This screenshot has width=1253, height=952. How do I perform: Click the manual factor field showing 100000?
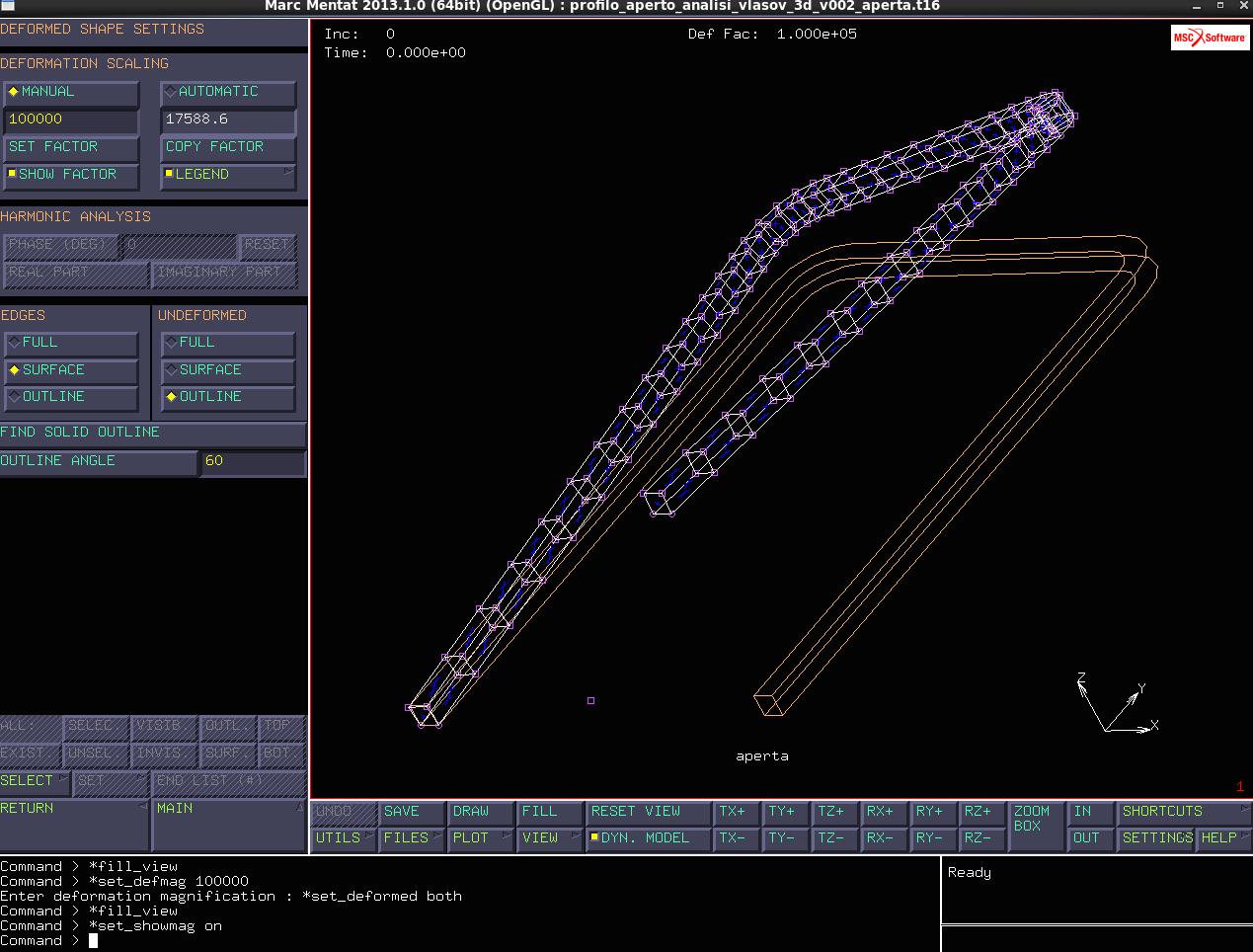[71, 119]
